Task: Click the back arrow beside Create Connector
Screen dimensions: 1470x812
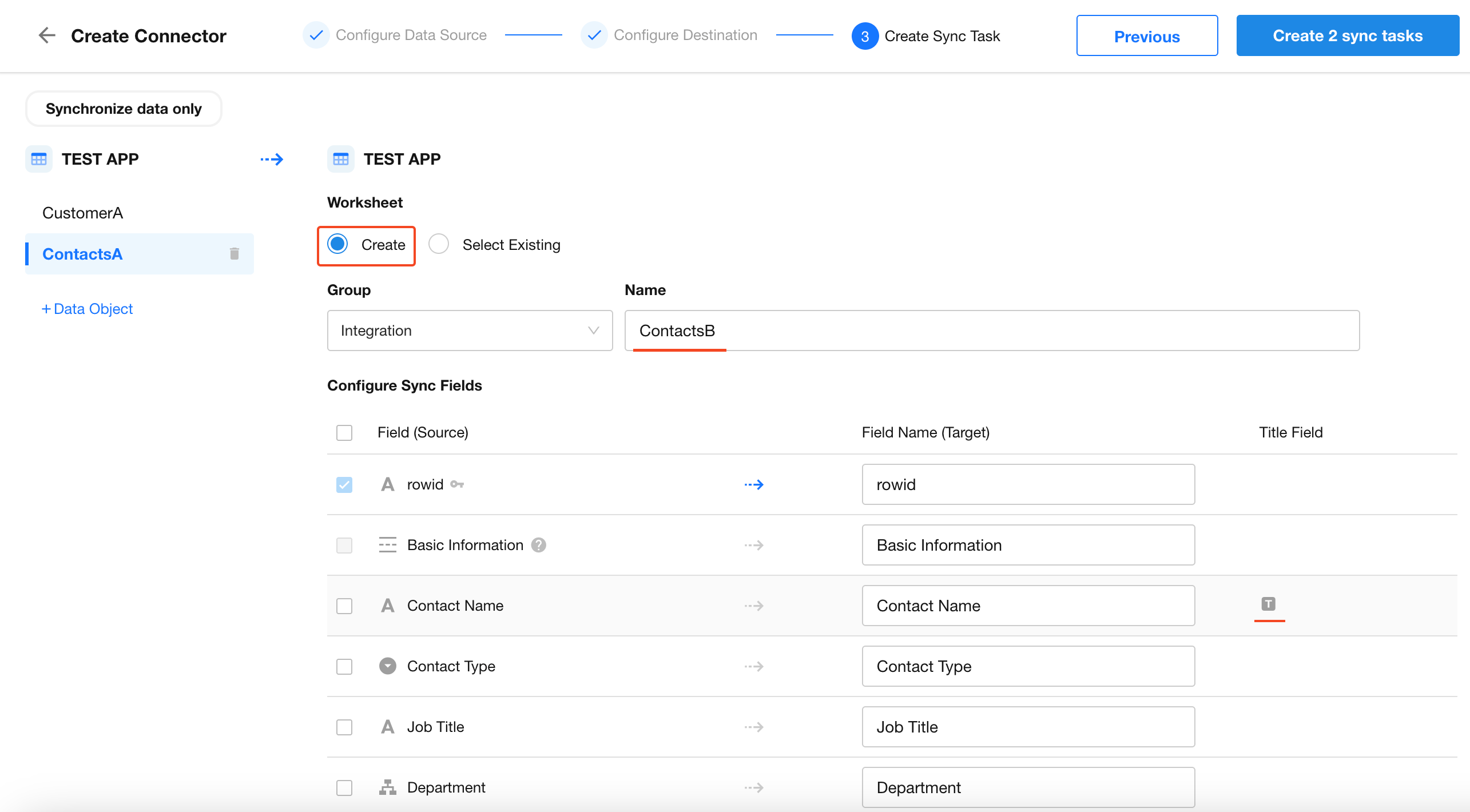Action: 47,35
